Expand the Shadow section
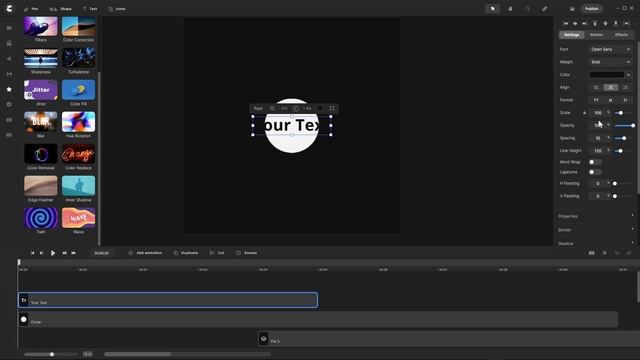640x360 pixels. click(596, 243)
